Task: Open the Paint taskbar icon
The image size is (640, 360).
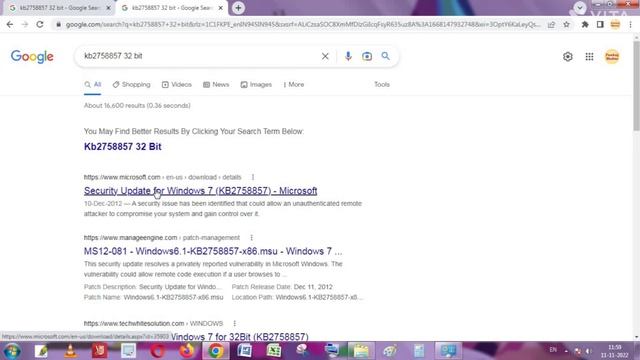Action: (389, 351)
